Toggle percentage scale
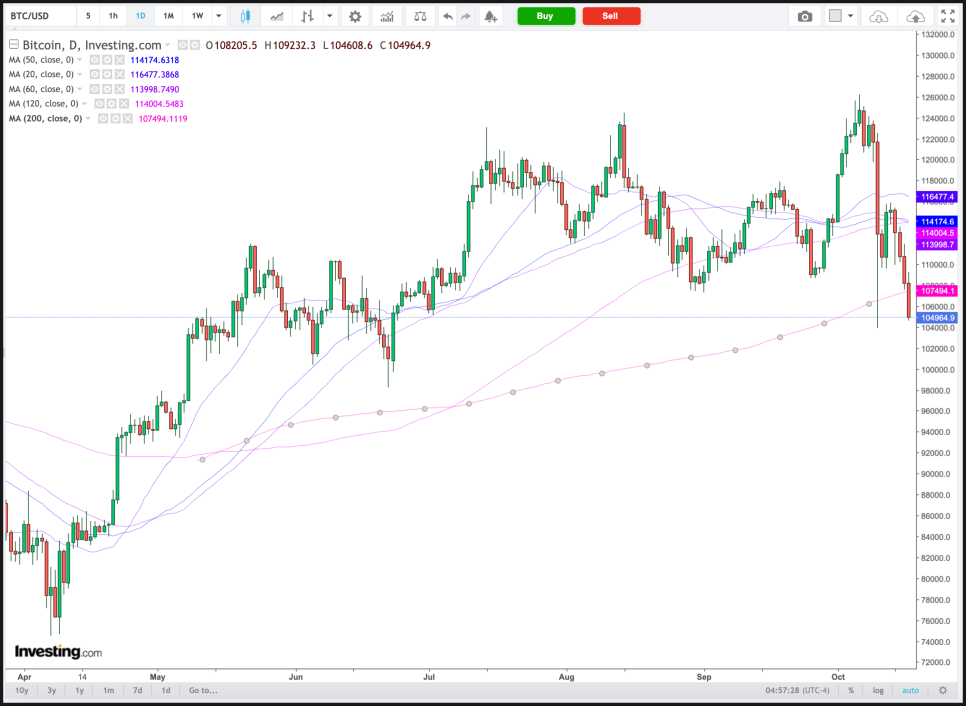Viewport: 966px width, 706px height. coord(851,690)
